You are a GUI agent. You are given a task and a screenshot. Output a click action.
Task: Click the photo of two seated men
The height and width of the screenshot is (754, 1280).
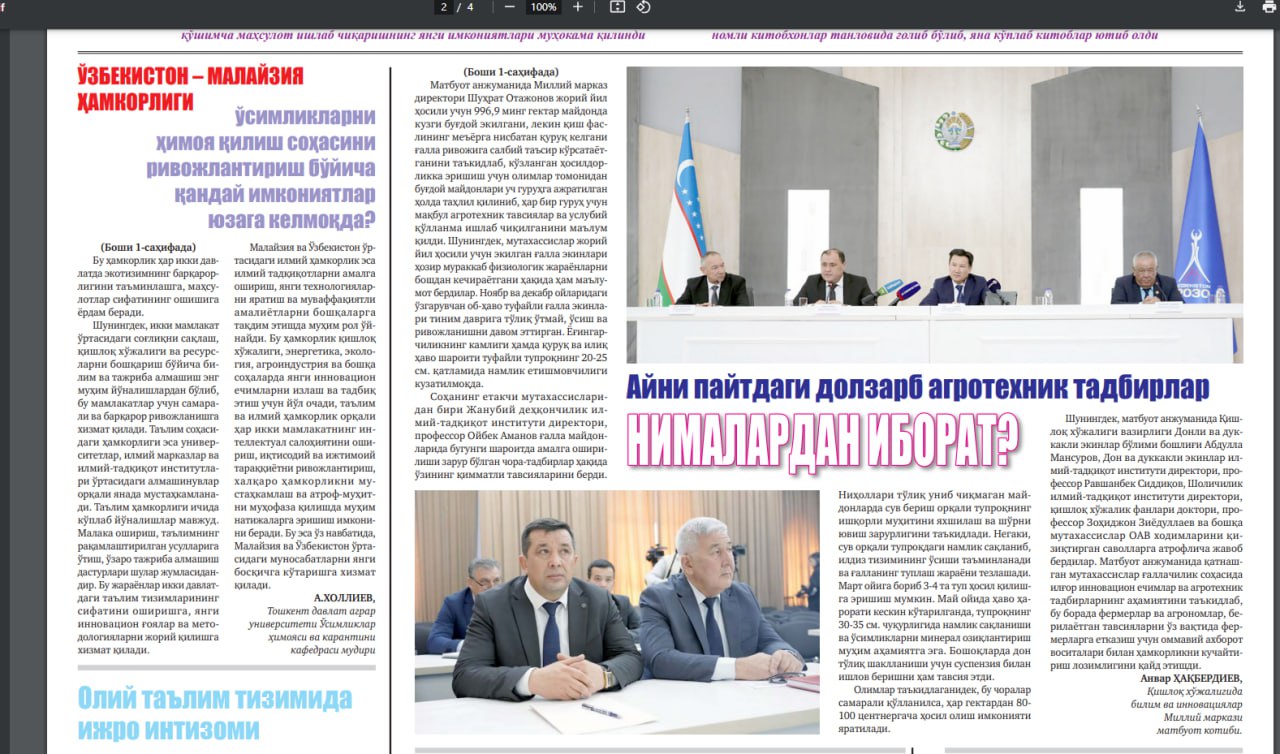617,612
